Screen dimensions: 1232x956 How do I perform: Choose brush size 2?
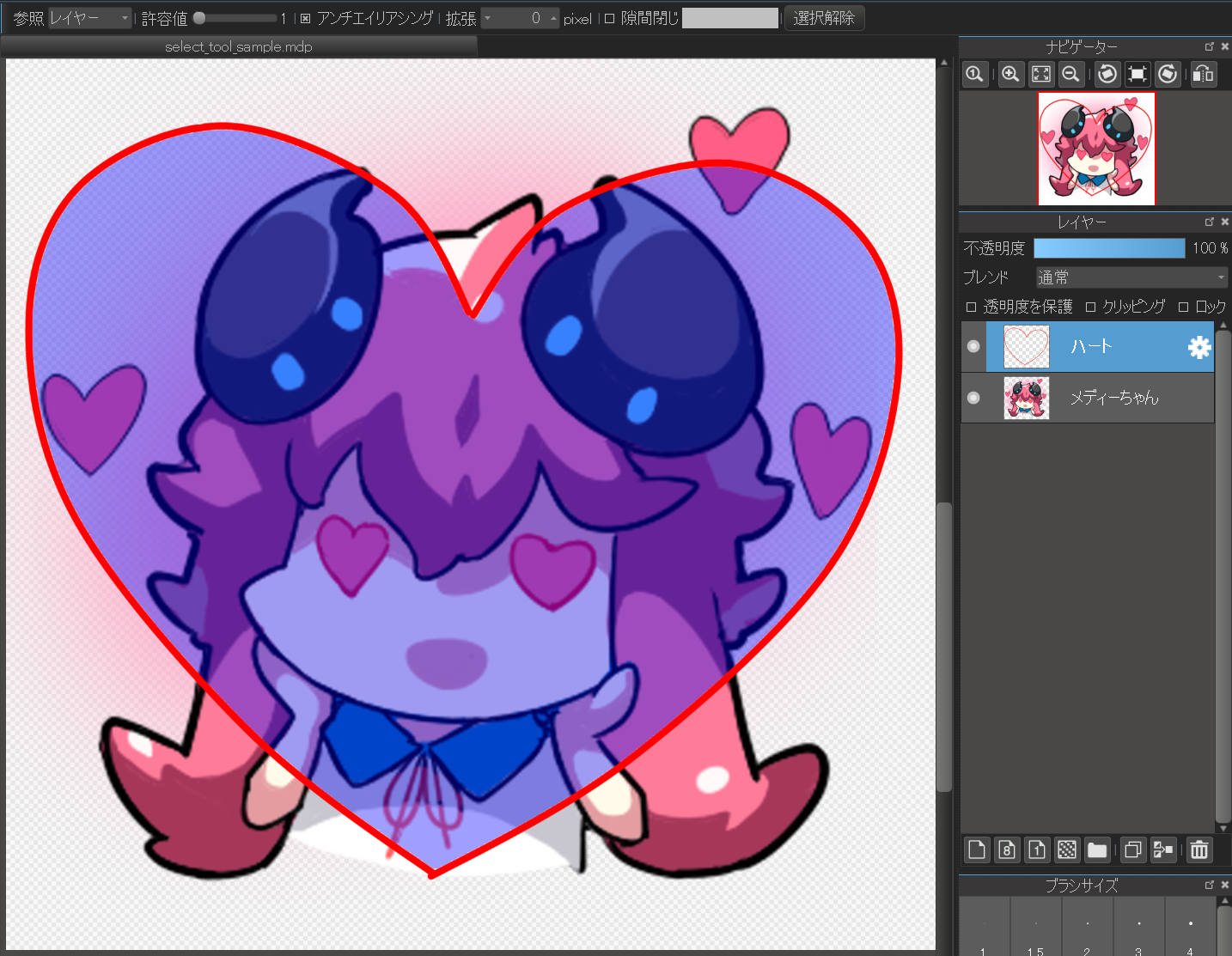pyautogui.click(x=1088, y=927)
